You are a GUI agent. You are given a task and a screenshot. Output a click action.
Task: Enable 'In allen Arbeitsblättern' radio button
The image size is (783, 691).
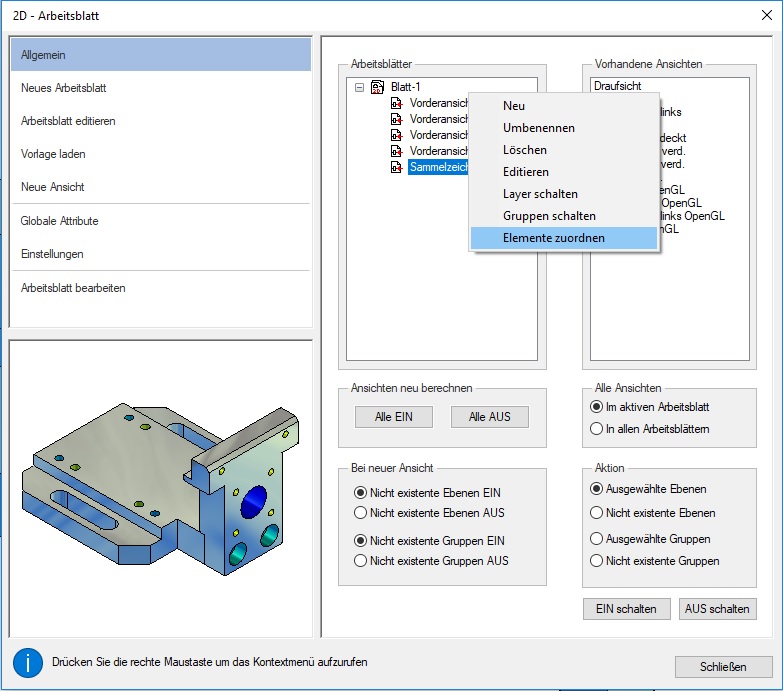(597, 429)
